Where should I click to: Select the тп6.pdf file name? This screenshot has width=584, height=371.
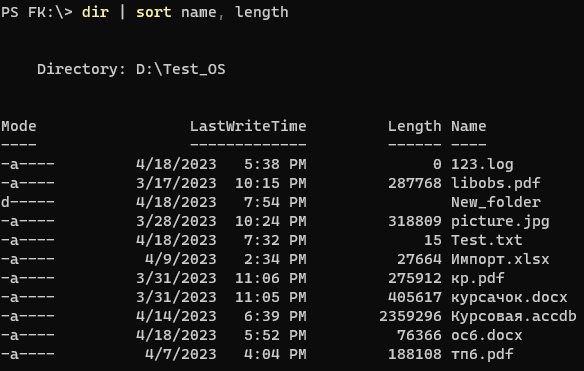[x=482, y=354]
